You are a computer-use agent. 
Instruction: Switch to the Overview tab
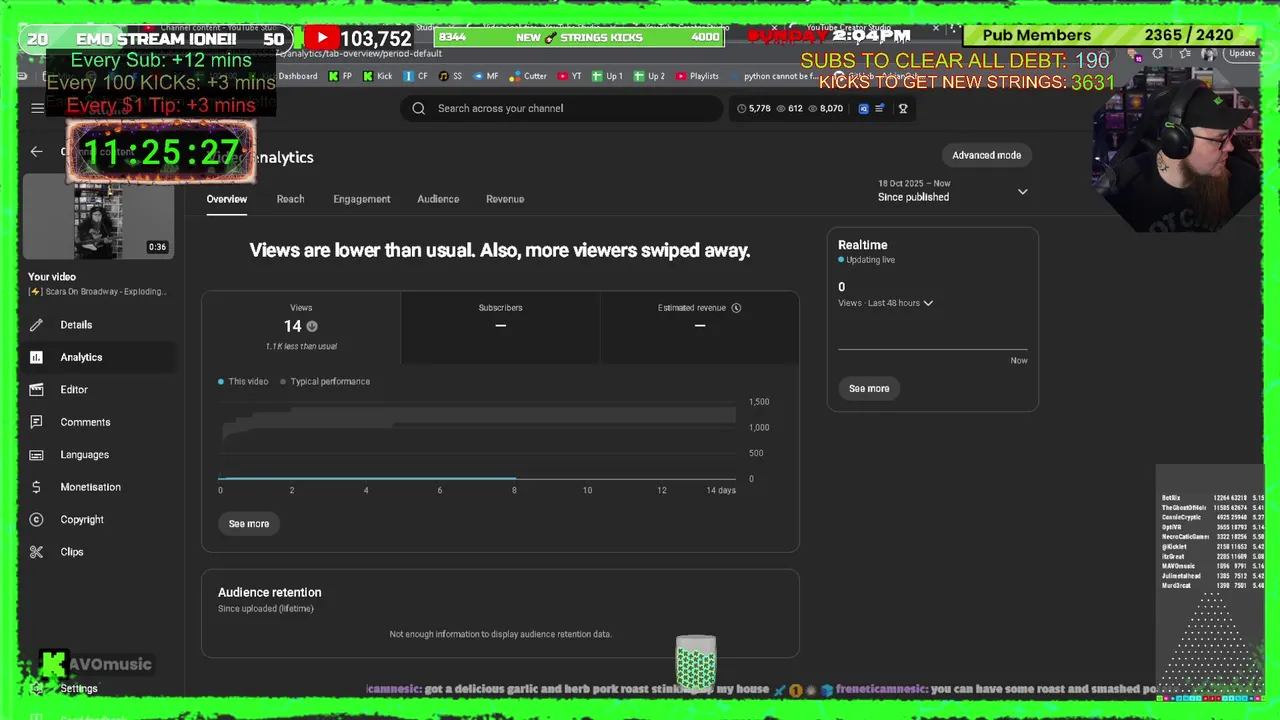[227, 199]
